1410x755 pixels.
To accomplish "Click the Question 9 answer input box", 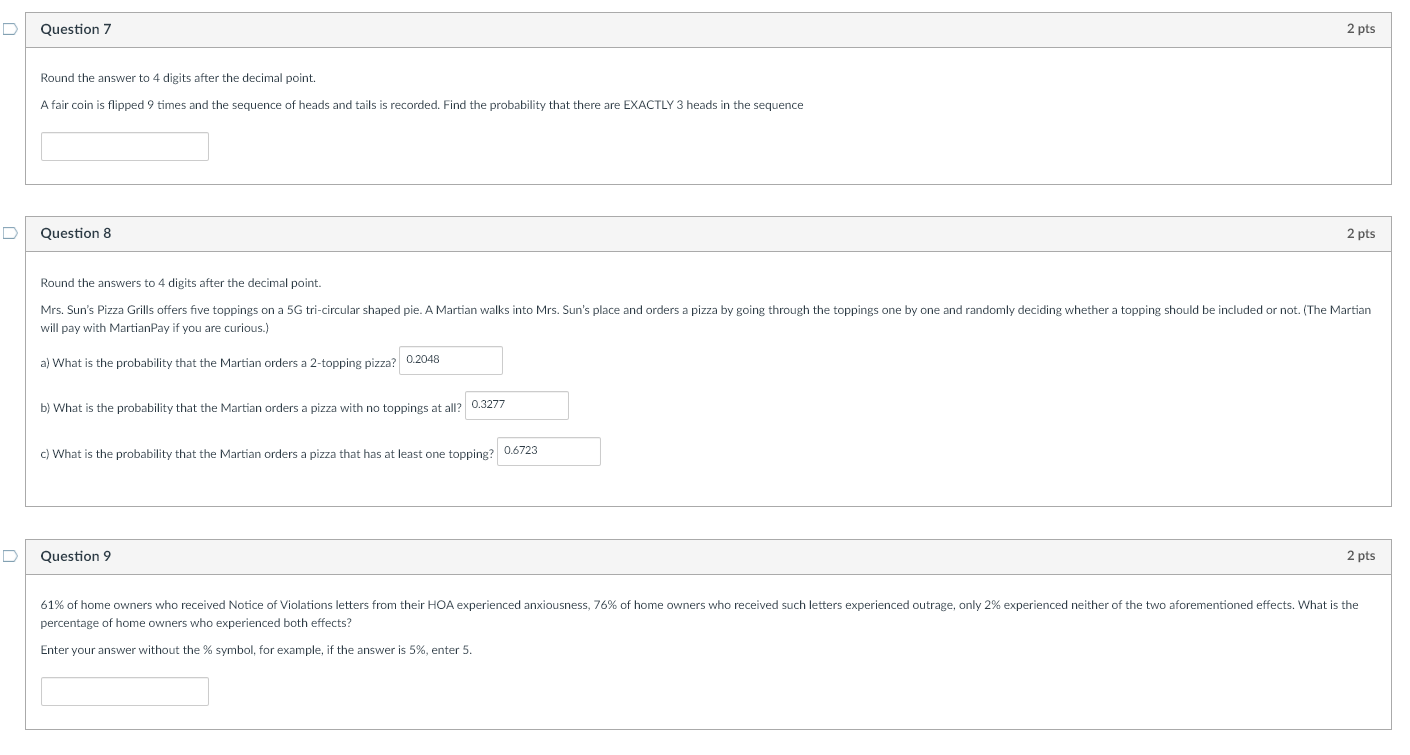I will point(125,691).
